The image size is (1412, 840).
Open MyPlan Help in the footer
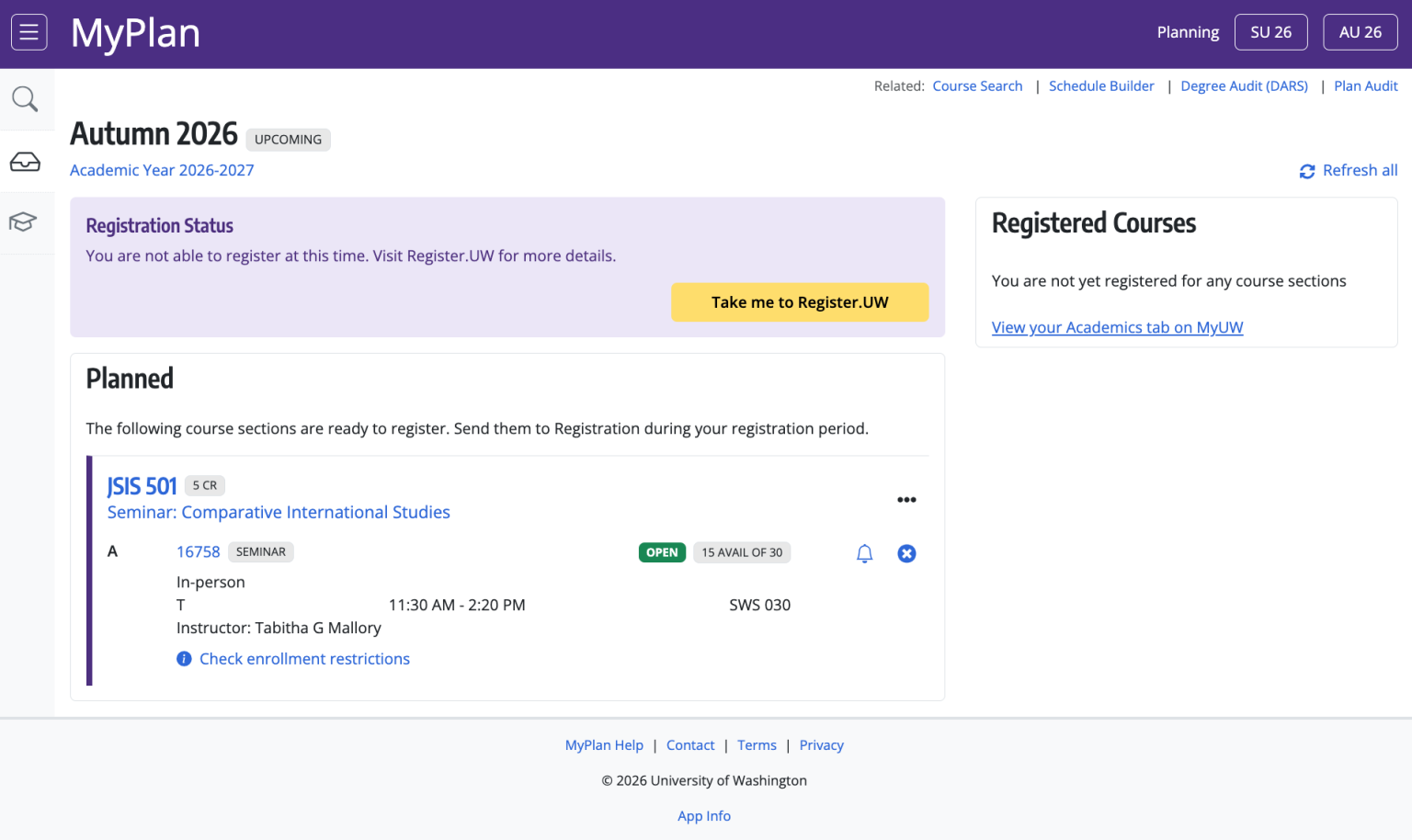pyautogui.click(x=604, y=745)
